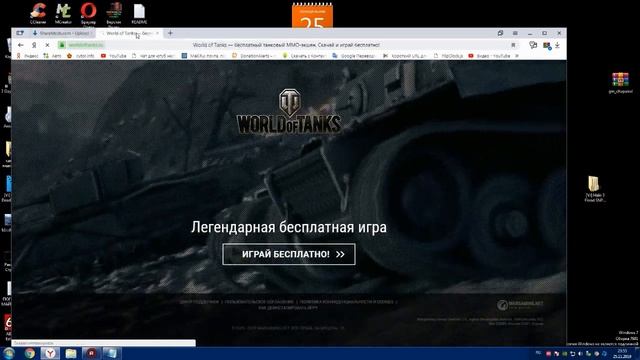Stop page loading with the X button
Screen dimensions: 640x360
point(47,45)
